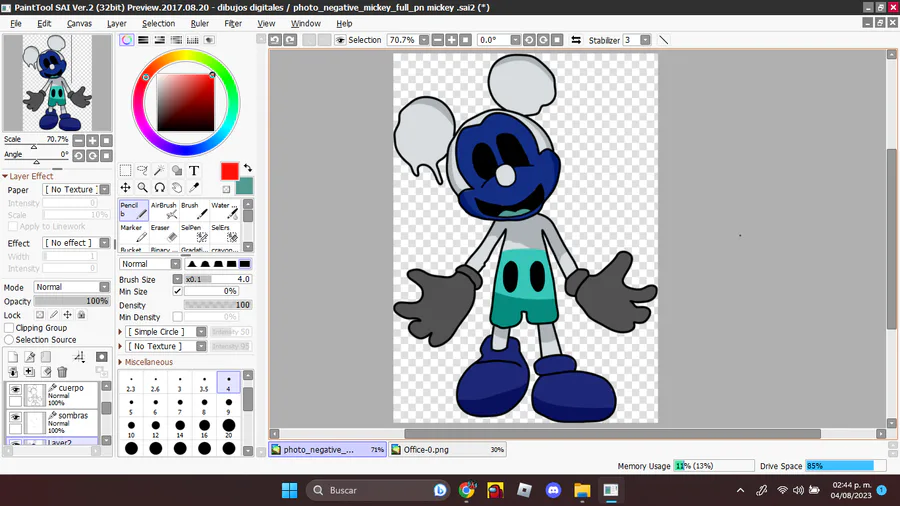Toggle straight line drawing mode
Screen dimensions: 900x506
(664, 40)
